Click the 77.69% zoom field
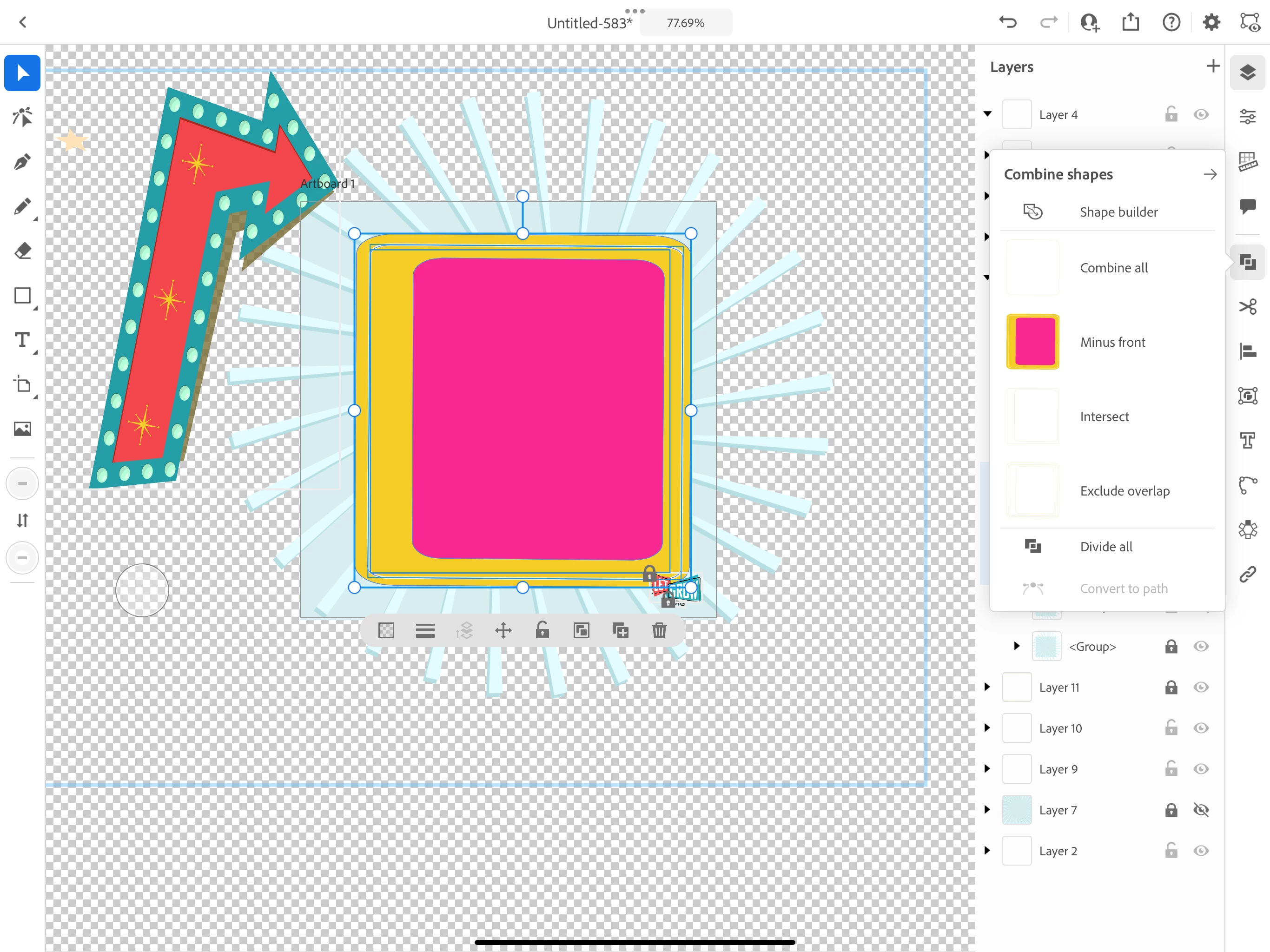This screenshot has height=952, width=1270. tap(685, 23)
